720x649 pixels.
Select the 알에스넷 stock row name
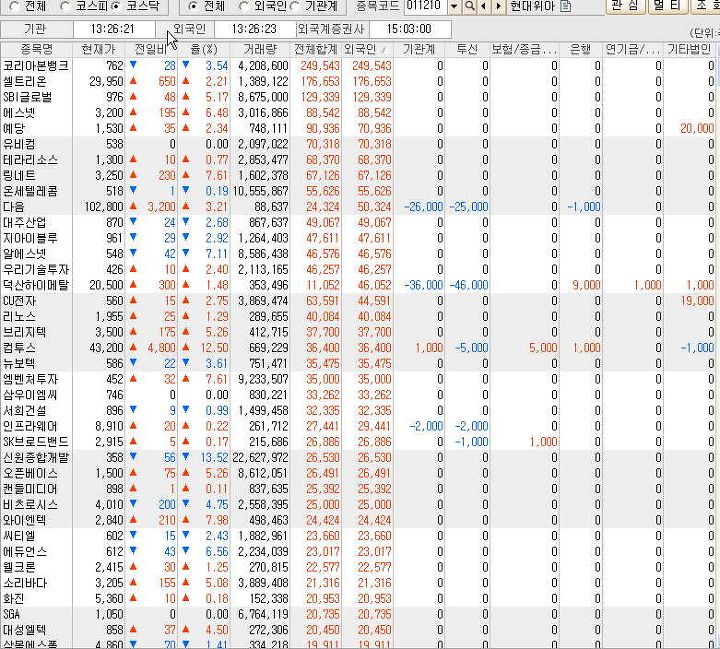[x=25, y=254]
